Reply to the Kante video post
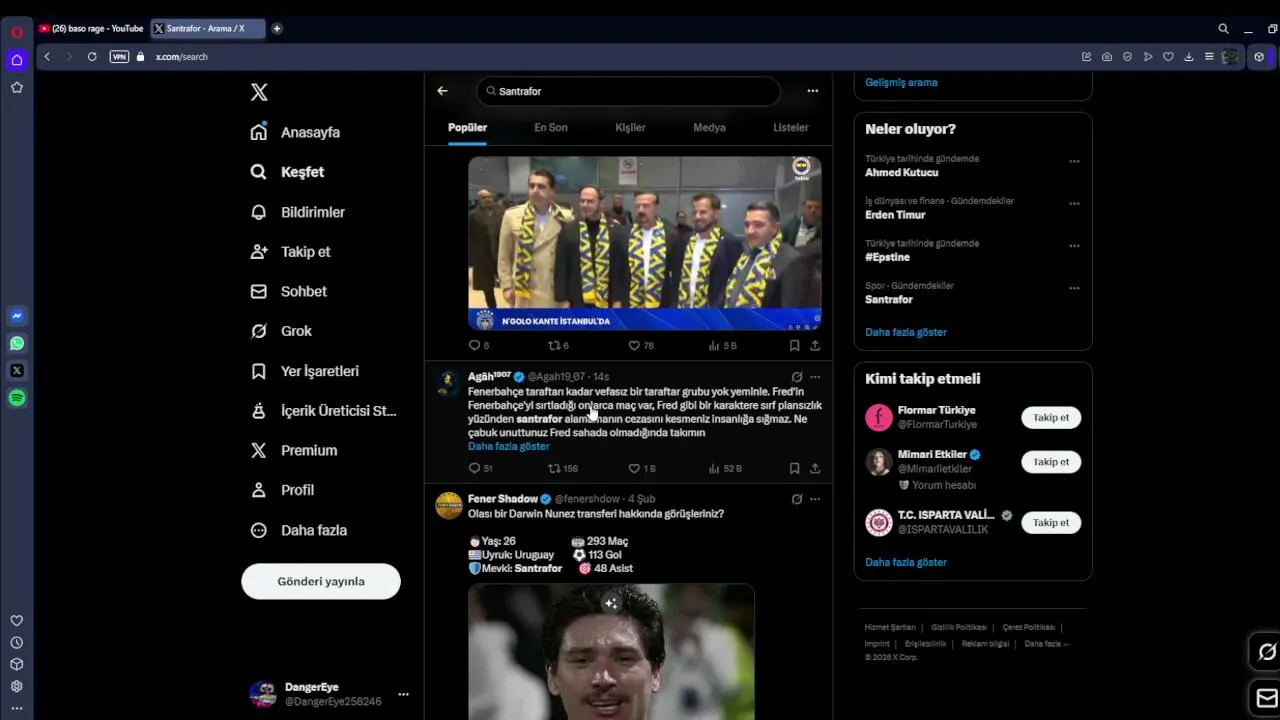The height and width of the screenshot is (720, 1280). 479,345
